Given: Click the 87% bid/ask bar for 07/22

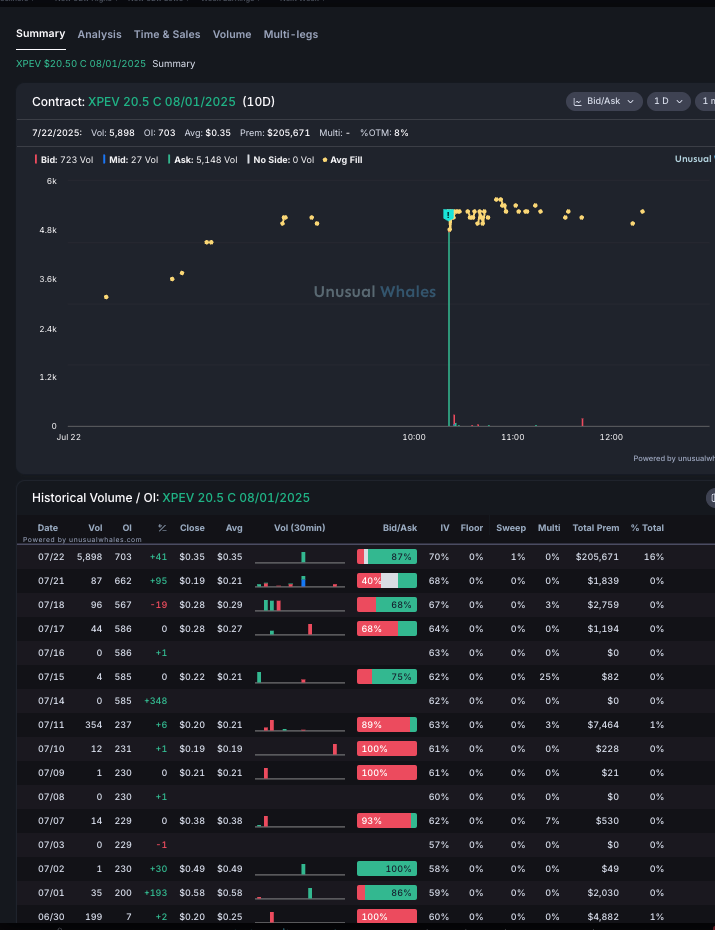Looking at the screenshot, I should point(387,556).
